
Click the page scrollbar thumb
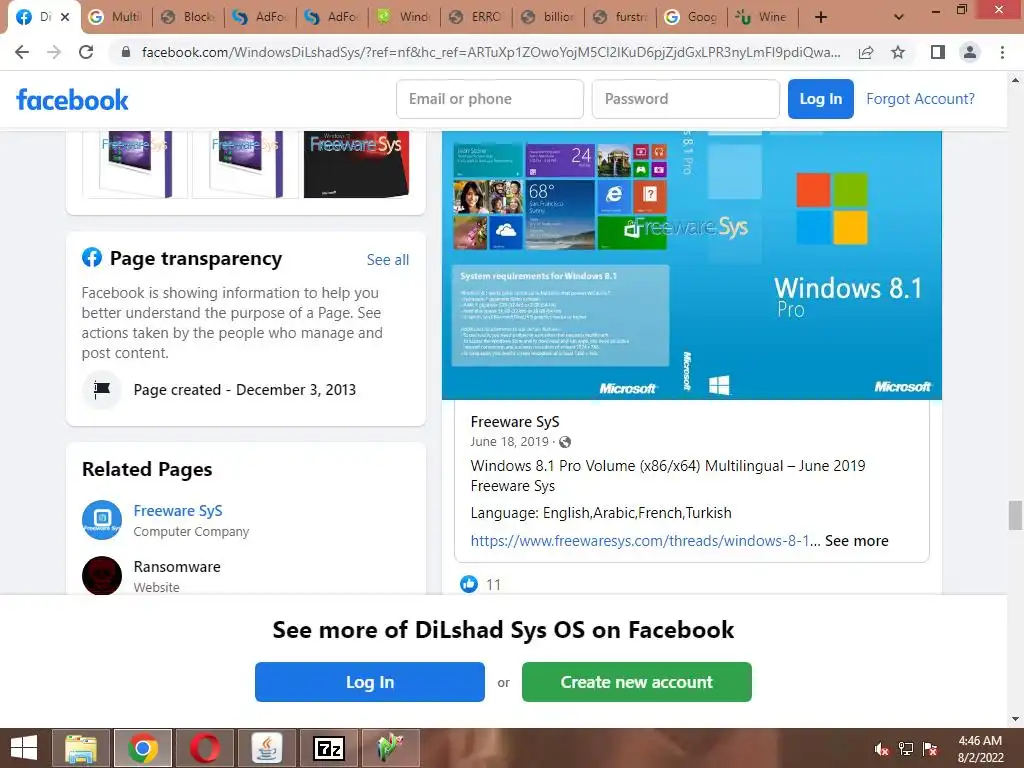(1015, 516)
